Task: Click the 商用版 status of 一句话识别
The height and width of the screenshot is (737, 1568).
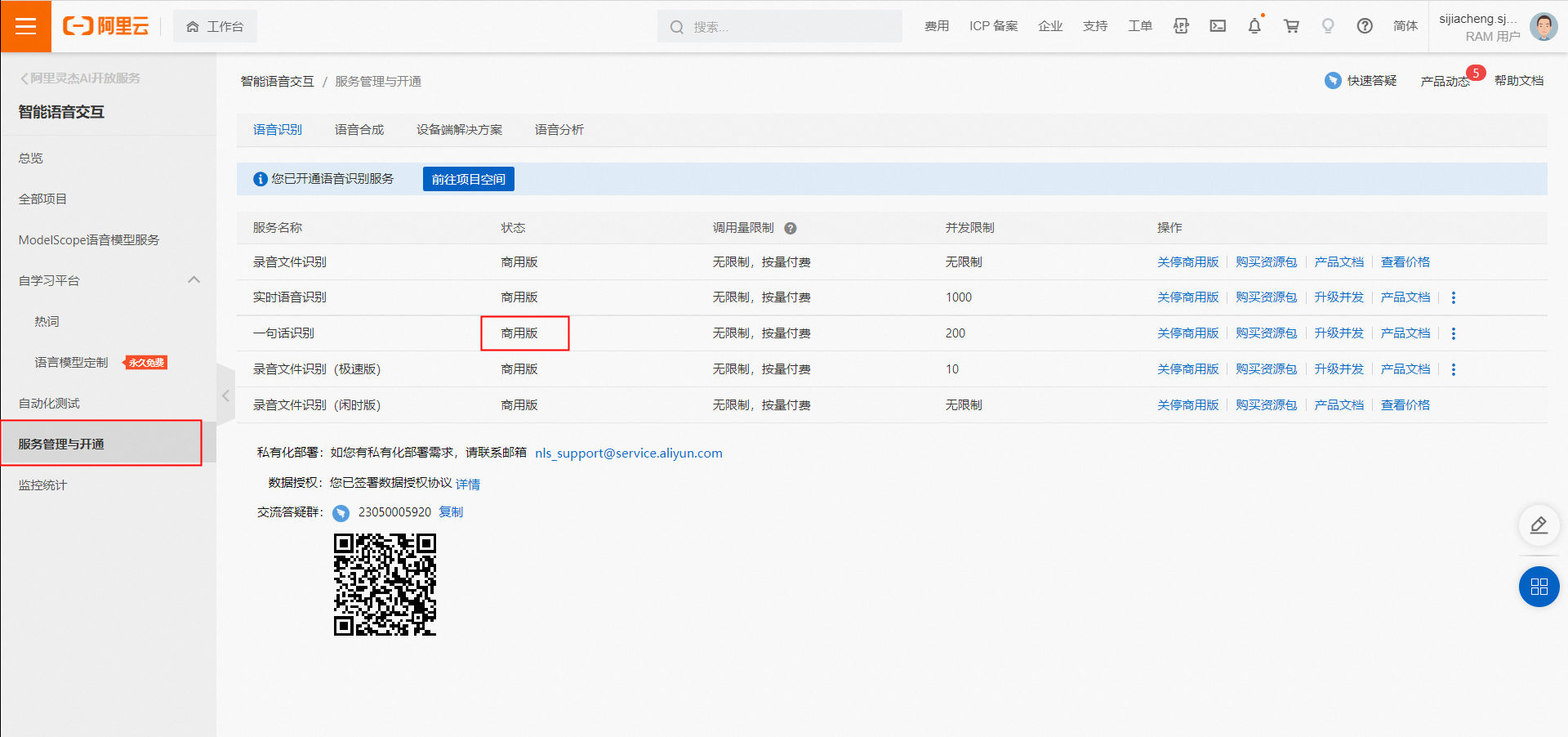Action: pos(519,333)
